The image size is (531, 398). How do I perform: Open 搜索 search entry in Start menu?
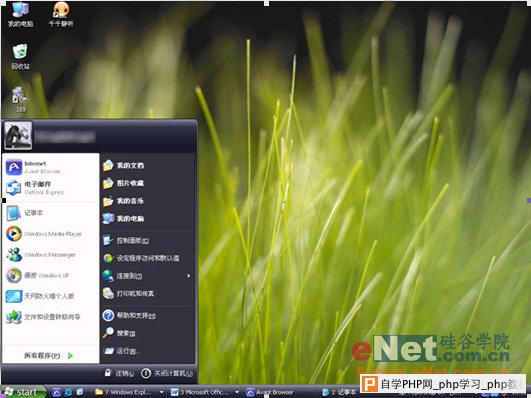147,333
